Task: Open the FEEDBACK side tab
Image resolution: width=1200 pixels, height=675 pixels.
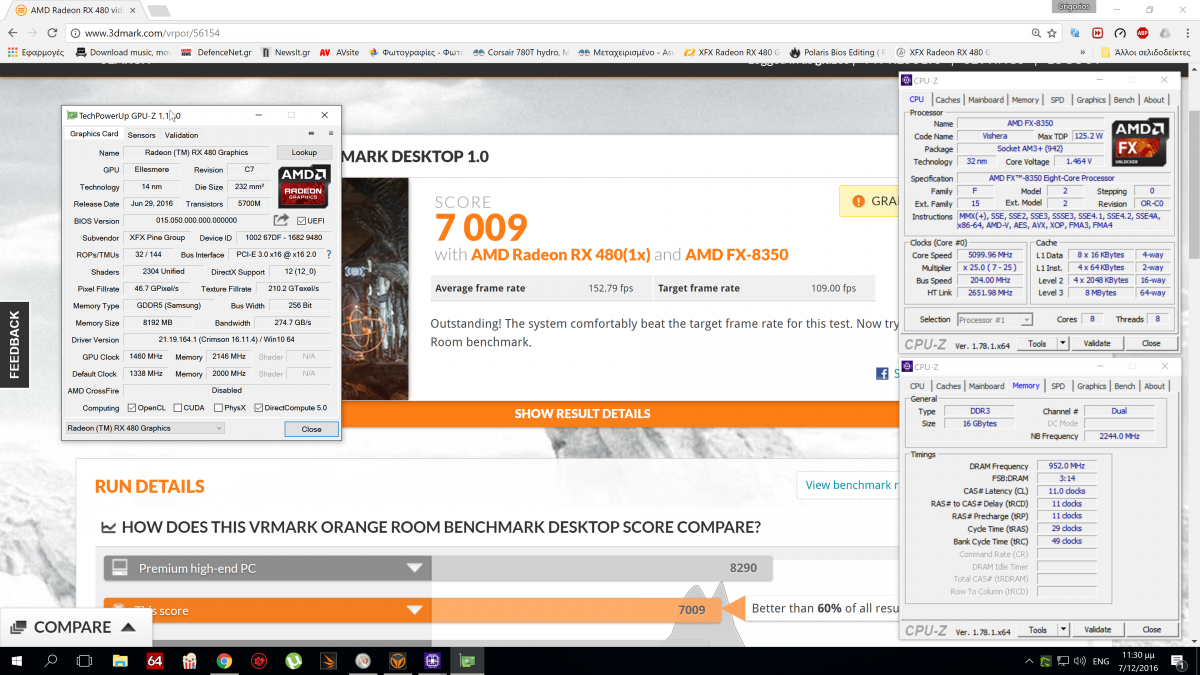Action: pyautogui.click(x=14, y=345)
